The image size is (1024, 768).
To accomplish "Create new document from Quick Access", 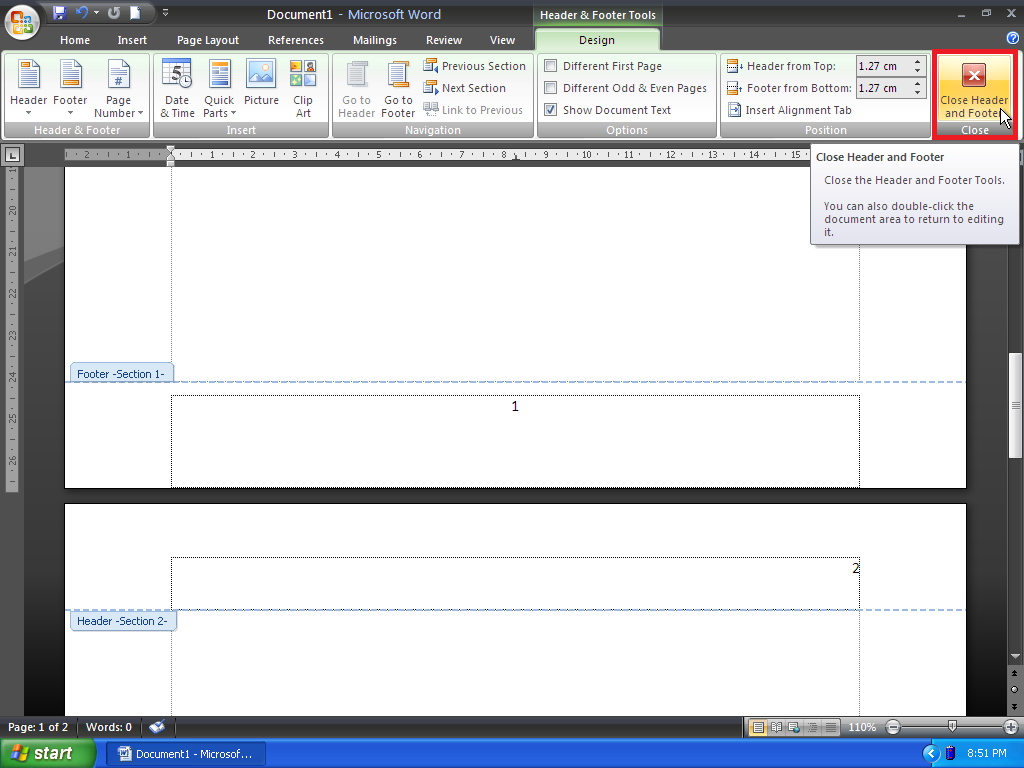I will pos(135,12).
